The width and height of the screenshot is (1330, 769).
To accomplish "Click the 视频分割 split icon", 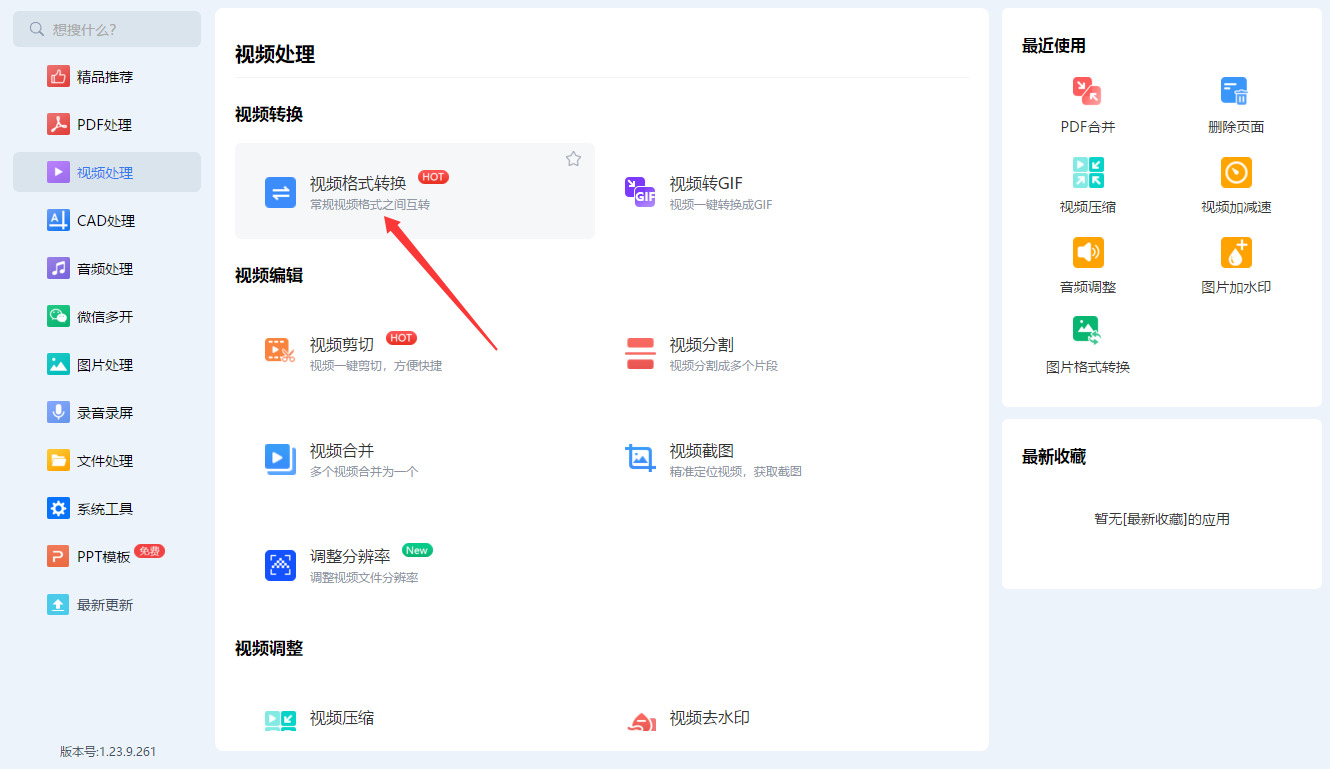I will point(640,353).
